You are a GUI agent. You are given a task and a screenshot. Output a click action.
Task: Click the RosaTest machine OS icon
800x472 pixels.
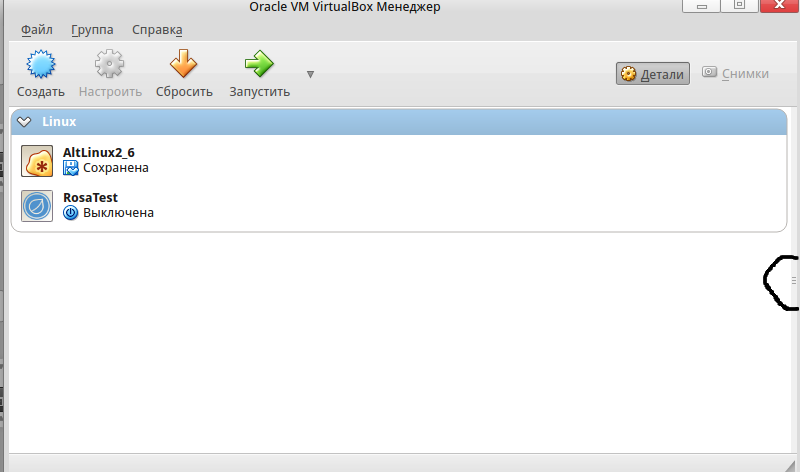(37, 206)
